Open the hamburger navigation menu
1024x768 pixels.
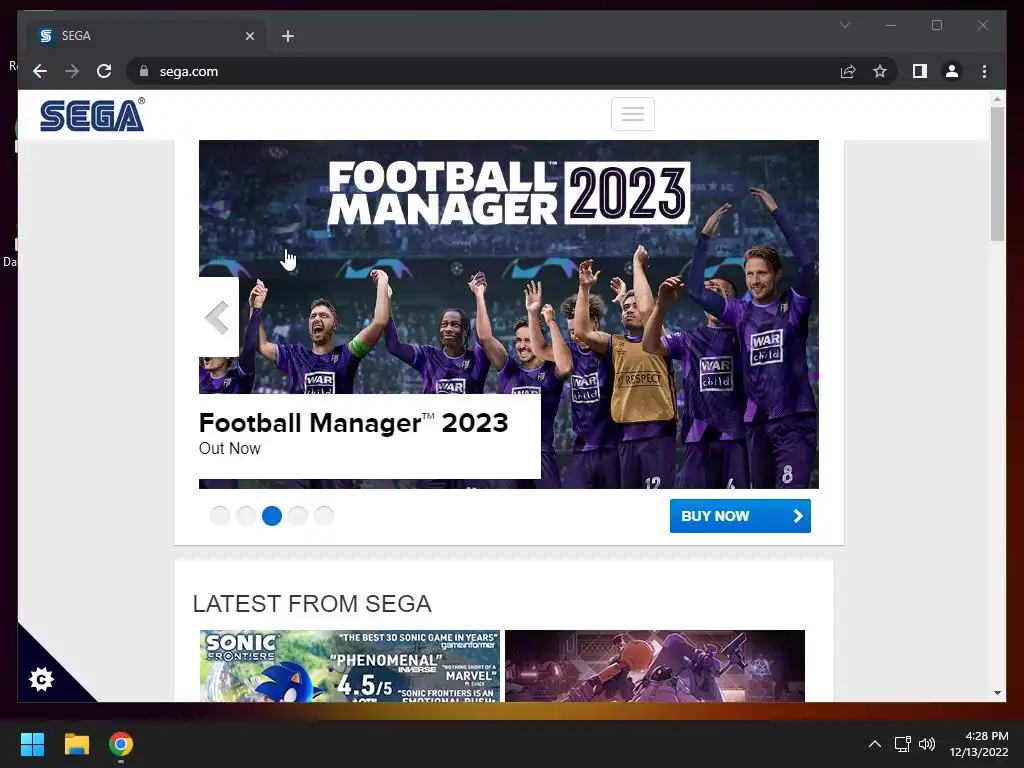click(x=632, y=114)
